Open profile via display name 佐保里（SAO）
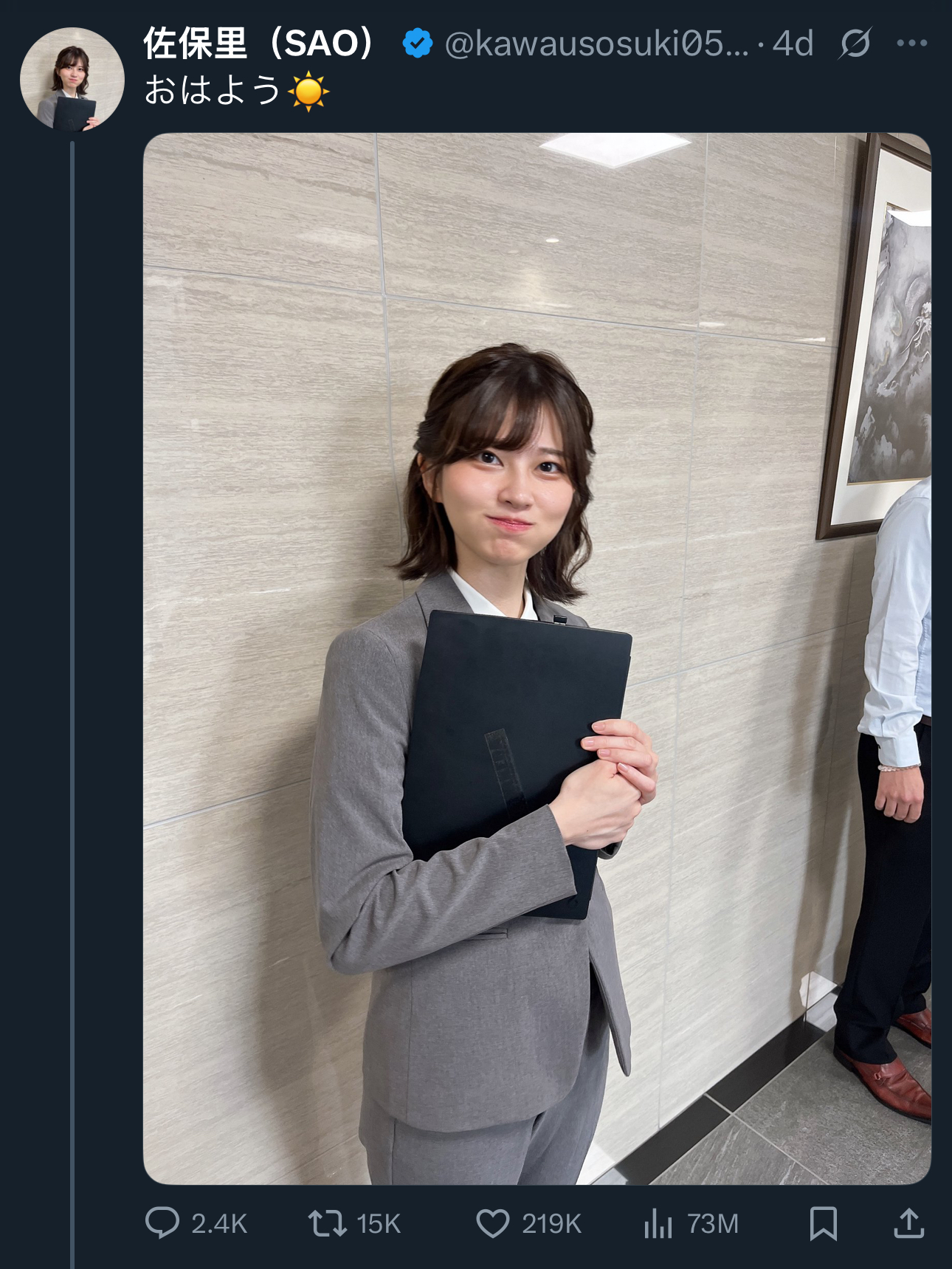Image resolution: width=952 pixels, height=1269 pixels. pos(259,44)
